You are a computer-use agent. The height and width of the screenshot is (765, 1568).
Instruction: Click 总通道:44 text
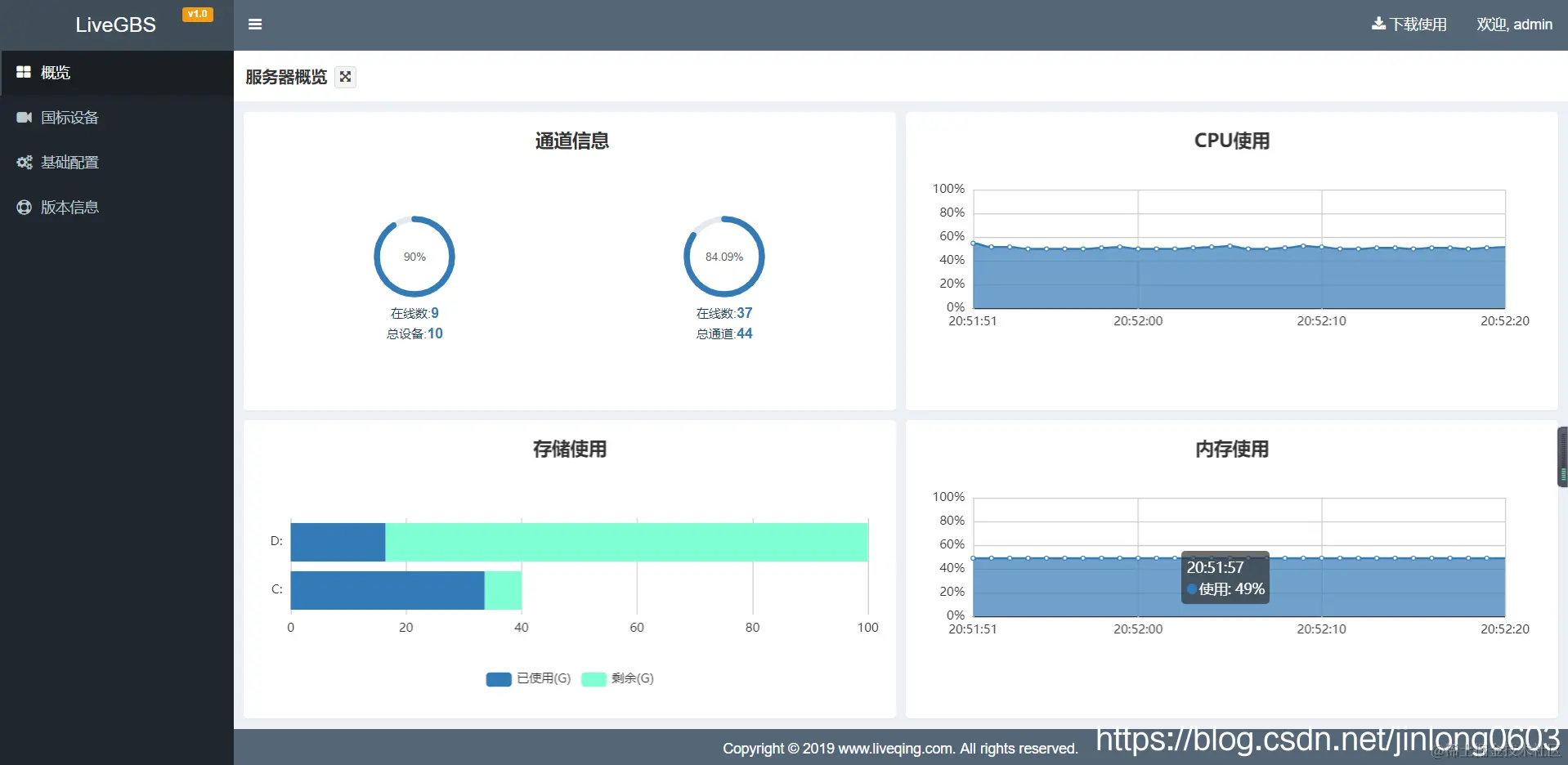[724, 333]
